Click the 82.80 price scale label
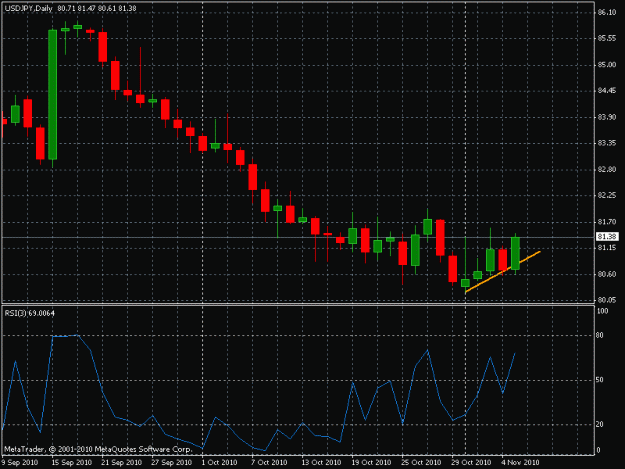Screen dimensions: 625x469 click(x=607, y=169)
